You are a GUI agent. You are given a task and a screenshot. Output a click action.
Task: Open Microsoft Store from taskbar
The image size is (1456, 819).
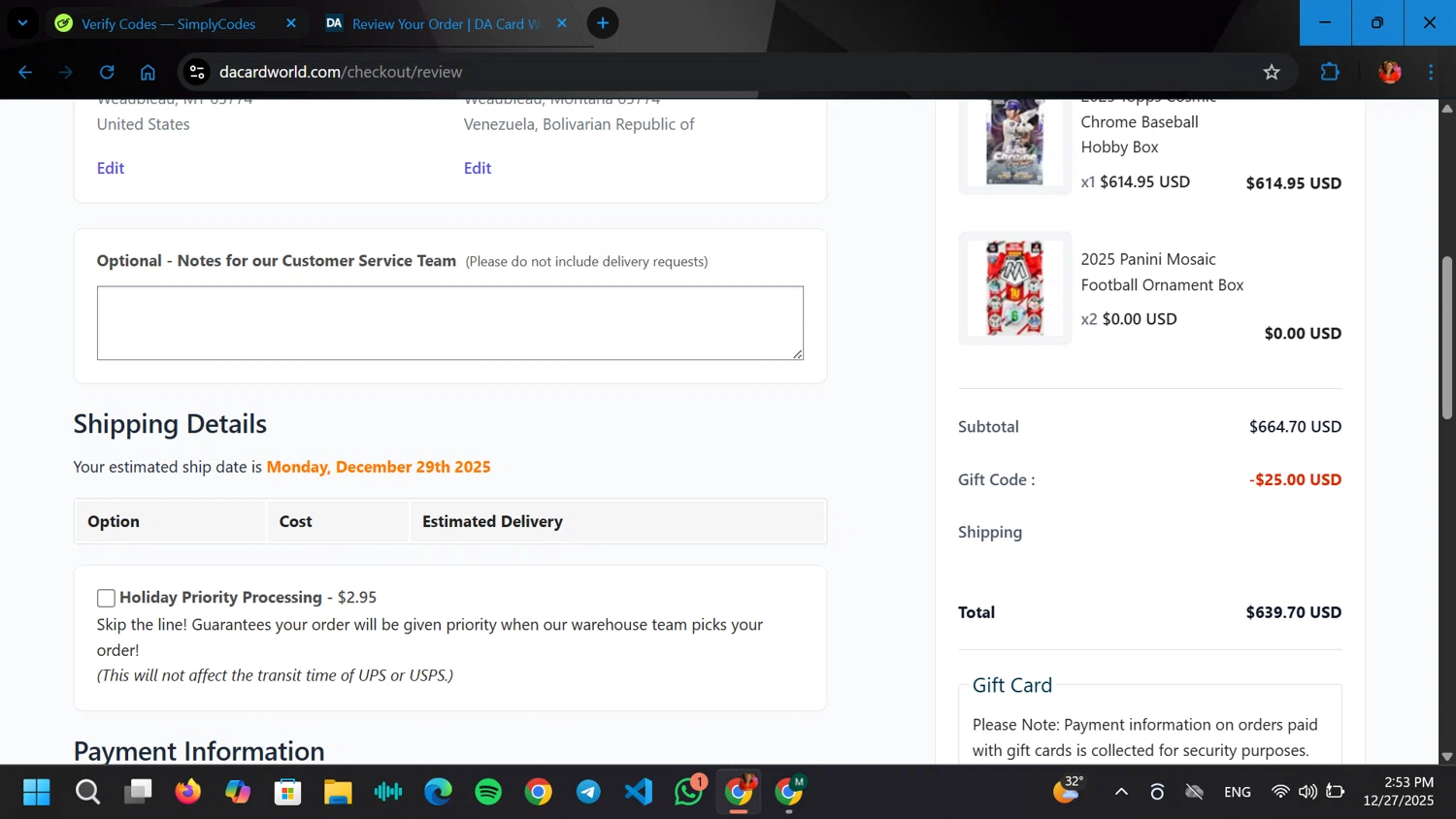point(288,792)
